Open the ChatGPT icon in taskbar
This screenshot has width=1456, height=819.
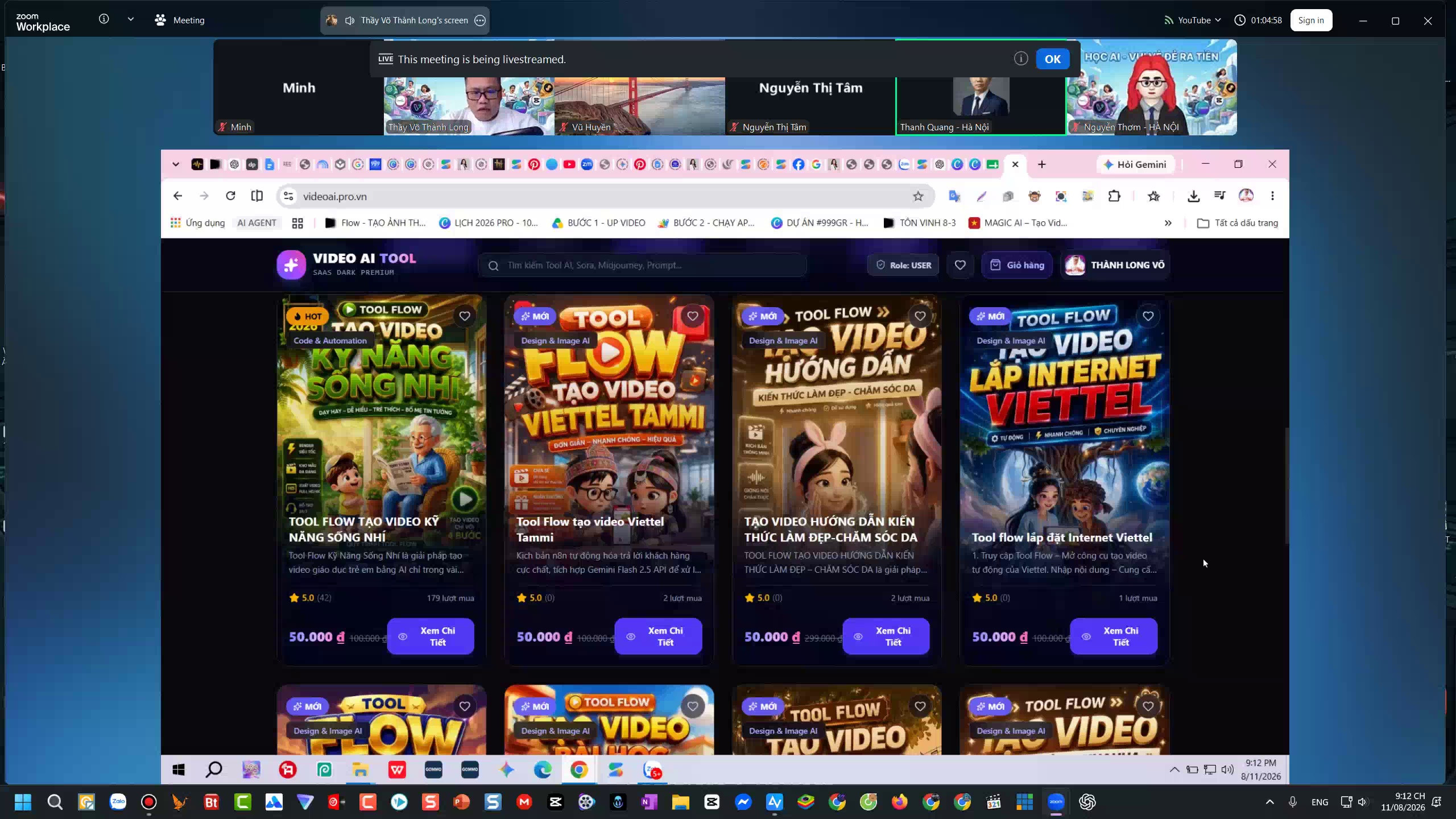click(x=1087, y=802)
